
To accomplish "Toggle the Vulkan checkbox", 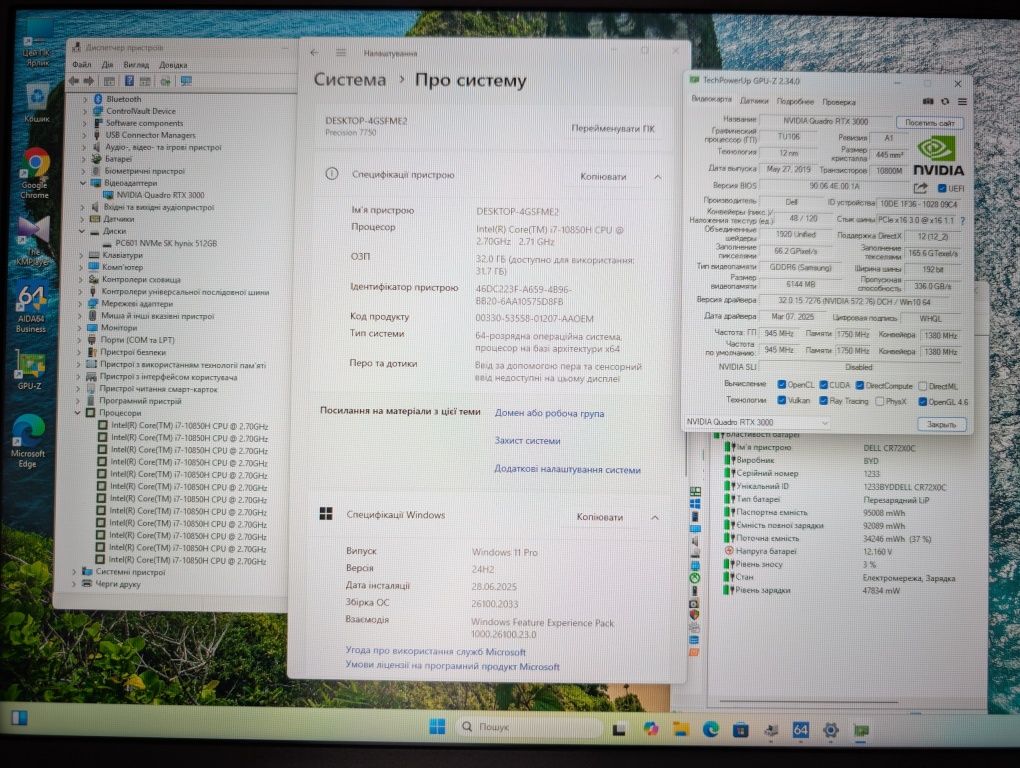I will click(x=782, y=400).
